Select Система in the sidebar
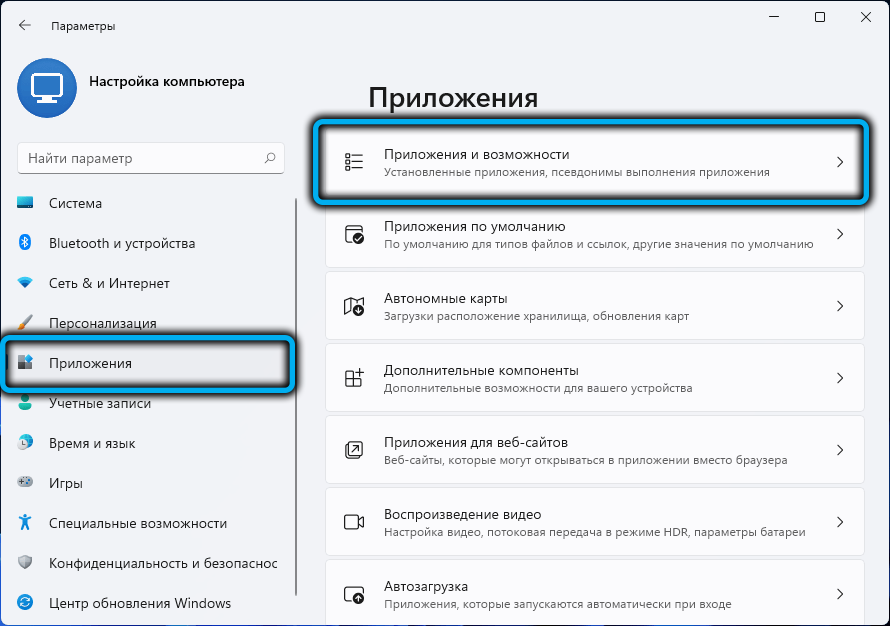Screen dimensions: 890x626 (76, 203)
